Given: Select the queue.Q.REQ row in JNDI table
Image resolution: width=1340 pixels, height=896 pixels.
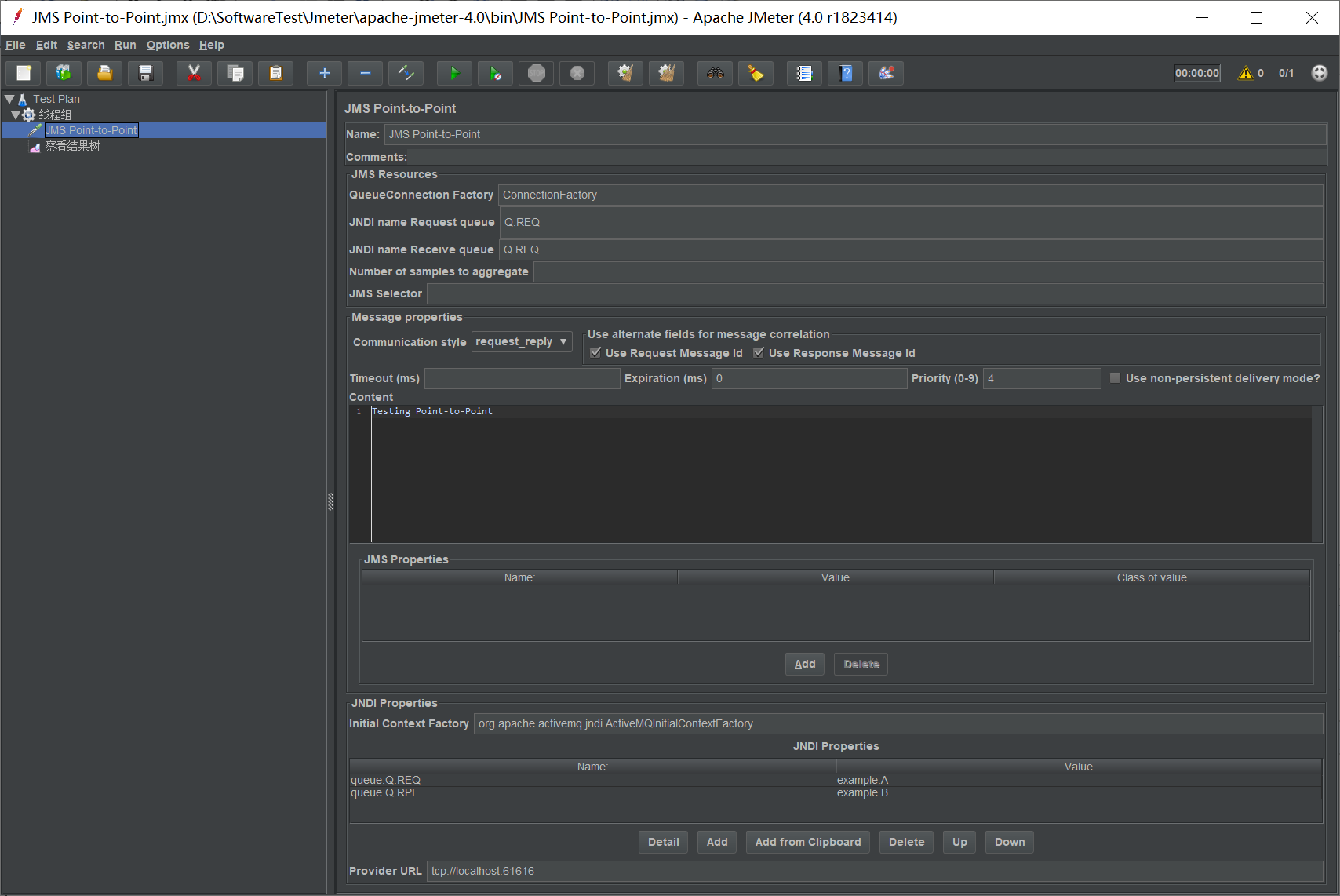Looking at the screenshot, I should tap(836, 780).
